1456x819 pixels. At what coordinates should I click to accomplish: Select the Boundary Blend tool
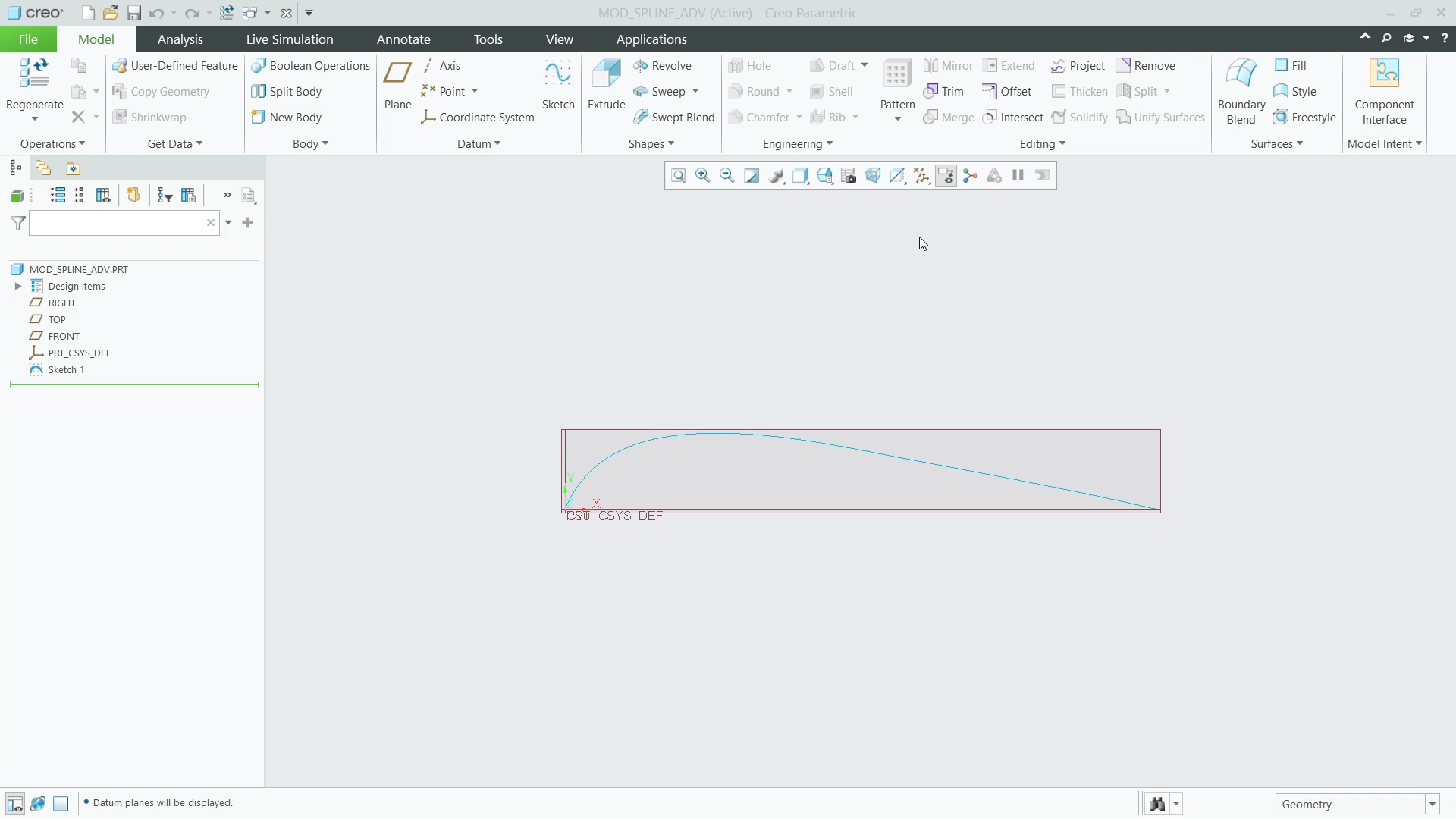(x=1241, y=91)
